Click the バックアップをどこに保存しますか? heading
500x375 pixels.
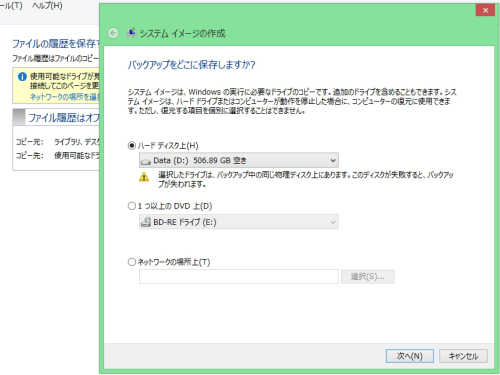(x=191, y=64)
